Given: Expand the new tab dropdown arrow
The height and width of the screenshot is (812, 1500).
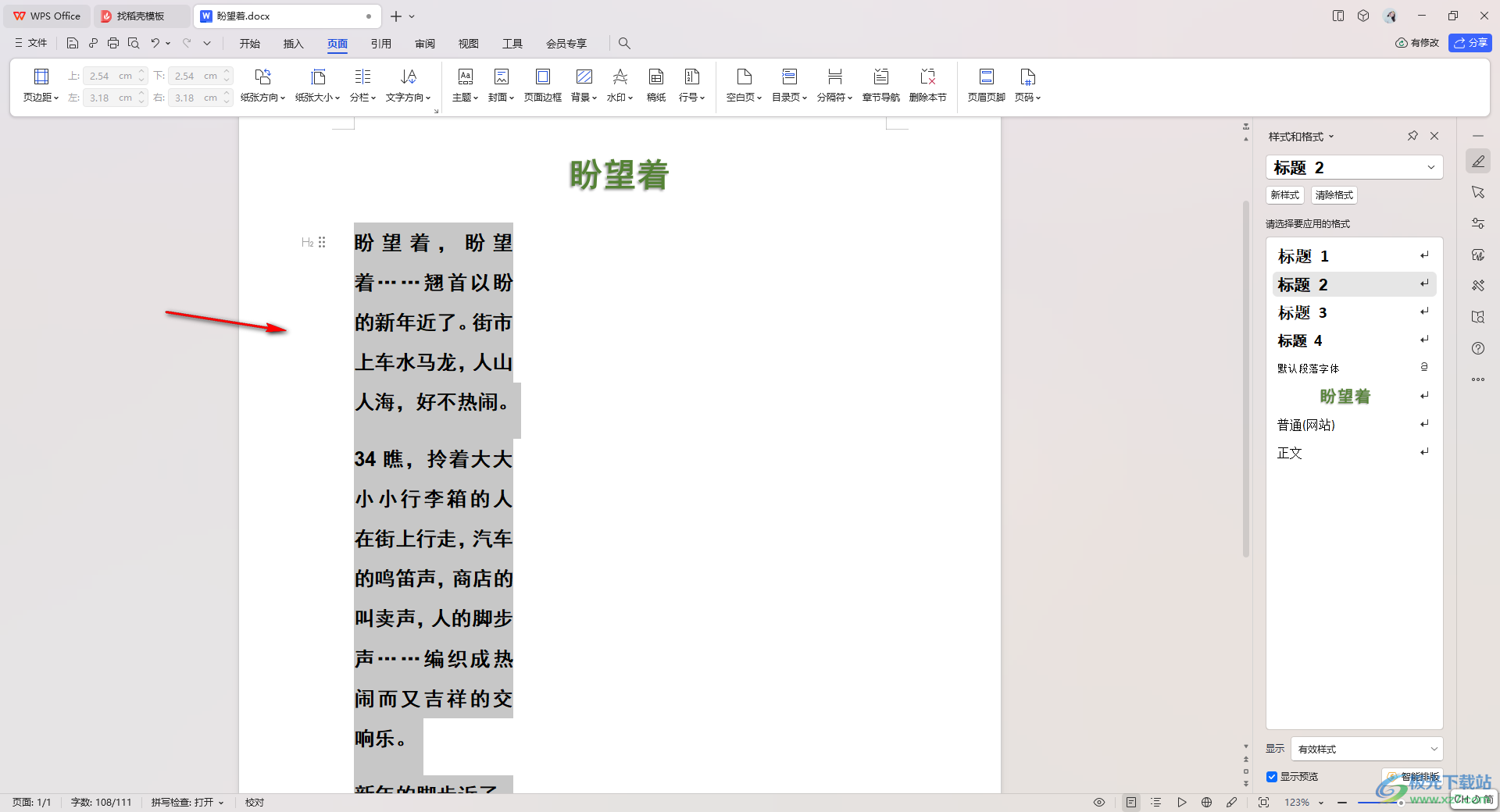Looking at the screenshot, I should [412, 16].
